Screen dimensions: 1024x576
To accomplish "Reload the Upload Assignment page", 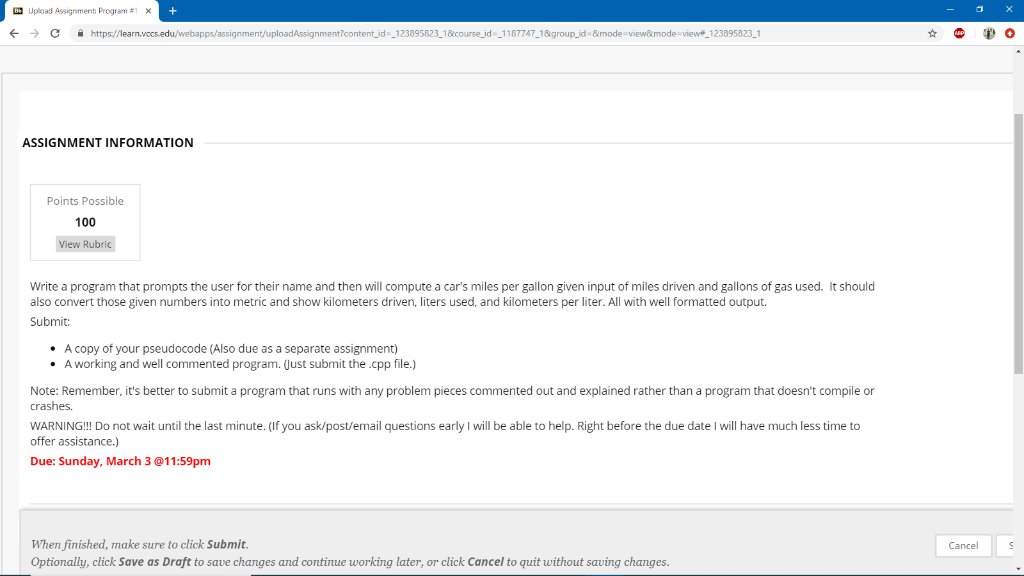I will point(55,33).
